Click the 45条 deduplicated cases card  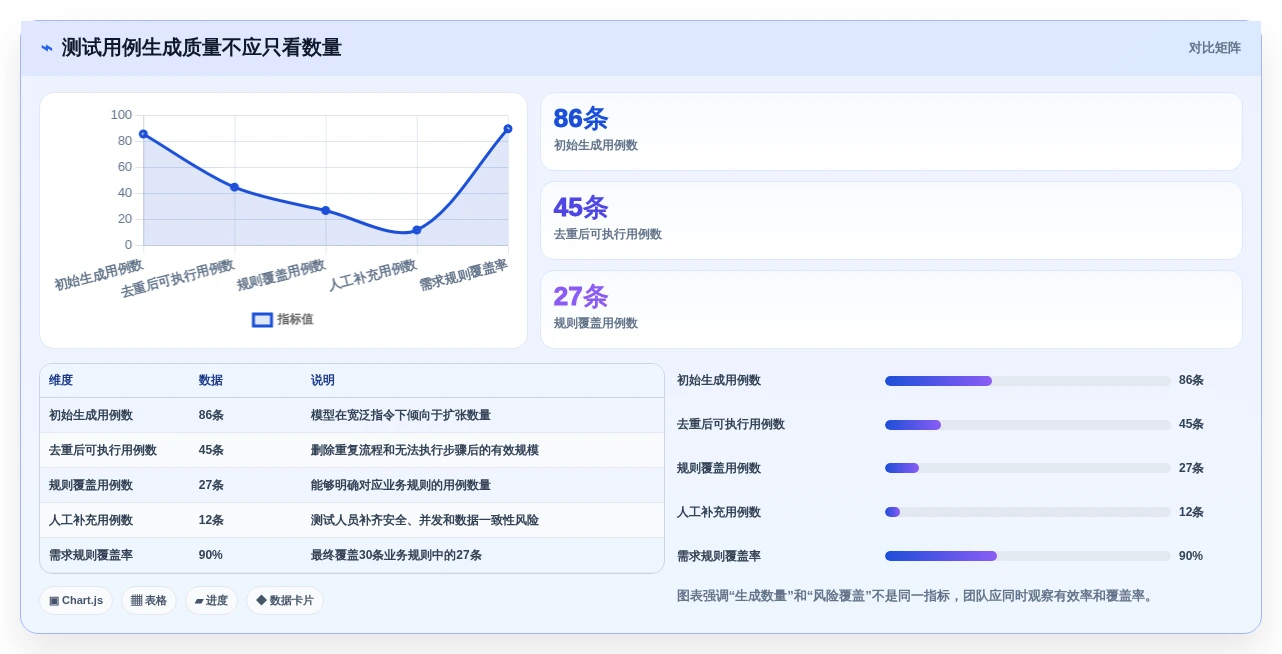891,221
